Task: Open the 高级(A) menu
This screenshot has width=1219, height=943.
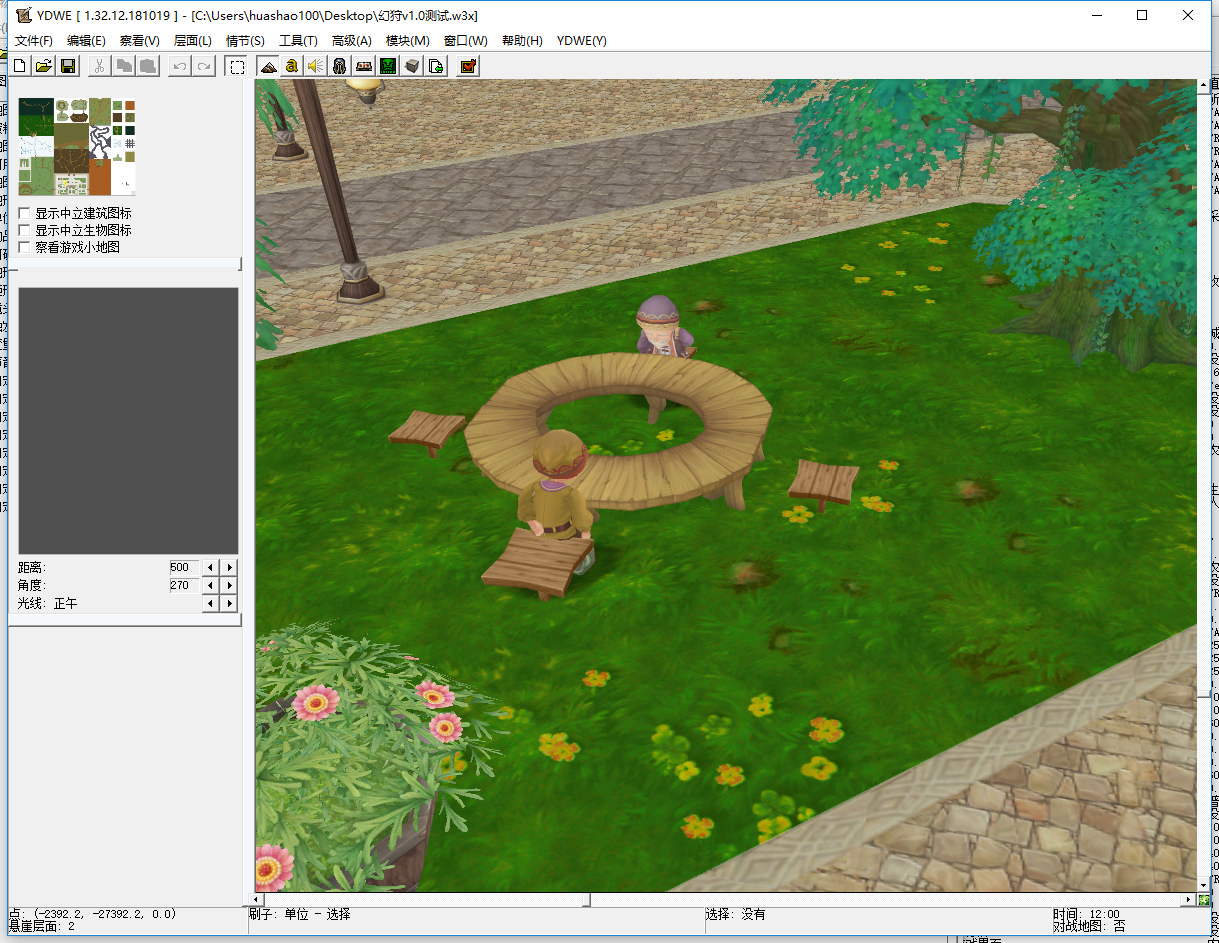Action: pos(351,41)
